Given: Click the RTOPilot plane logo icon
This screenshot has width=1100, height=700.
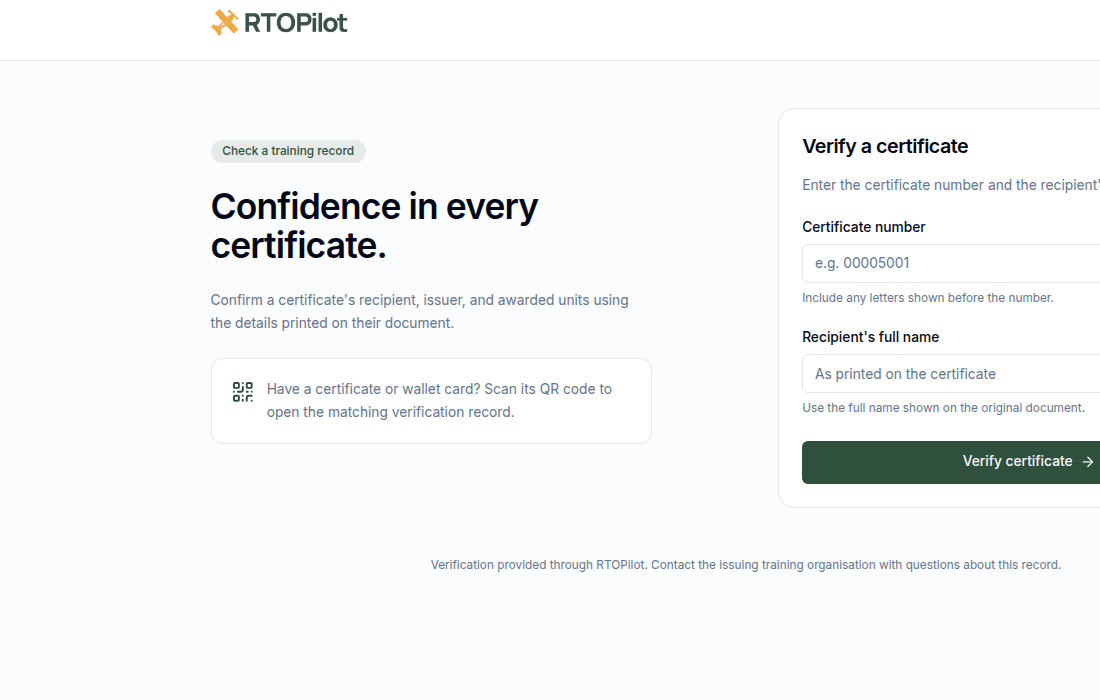Looking at the screenshot, I should [224, 22].
